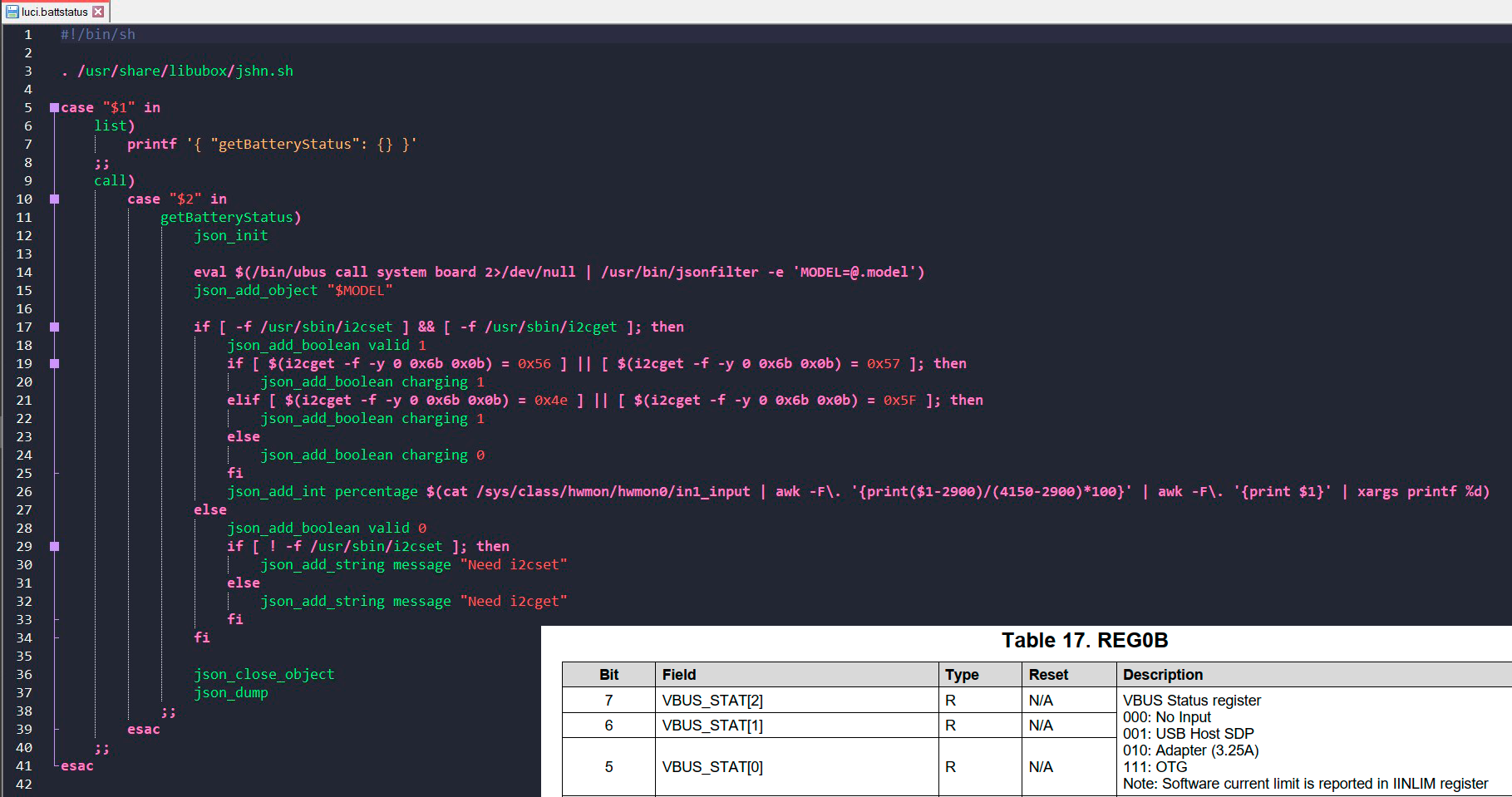Viewport: 1512px width, 797px height.
Task: Click 'json_add_int percentage' text
Action: click(323, 491)
